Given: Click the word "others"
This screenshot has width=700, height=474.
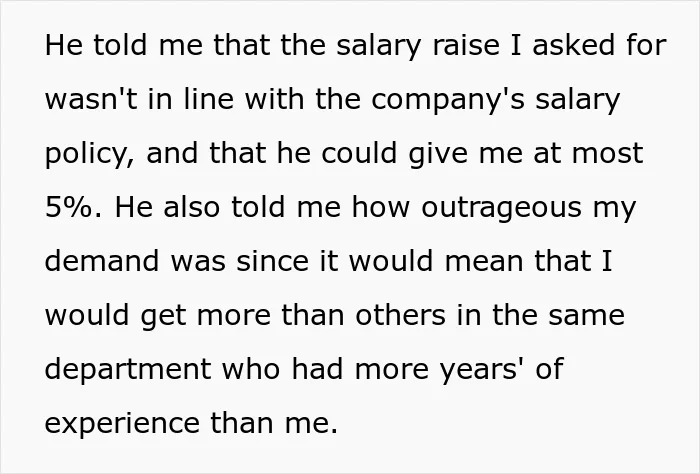Looking at the screenshot, I should tap(400, 316).
